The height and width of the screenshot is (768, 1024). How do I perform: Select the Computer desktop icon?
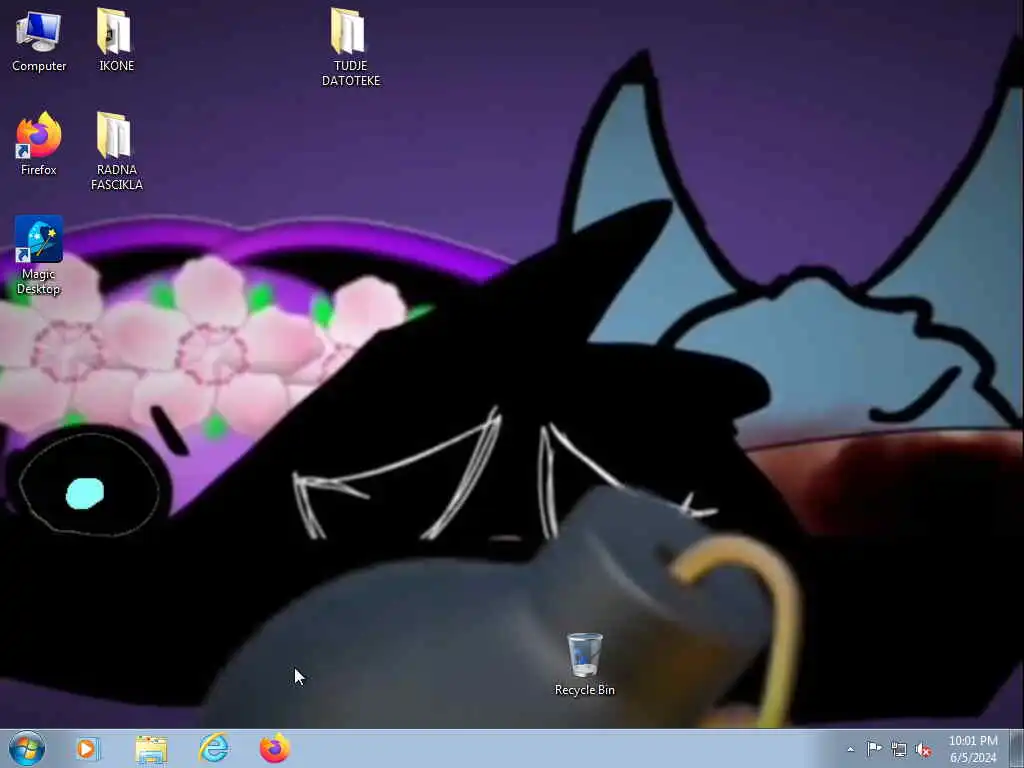[x=39, y=41]
